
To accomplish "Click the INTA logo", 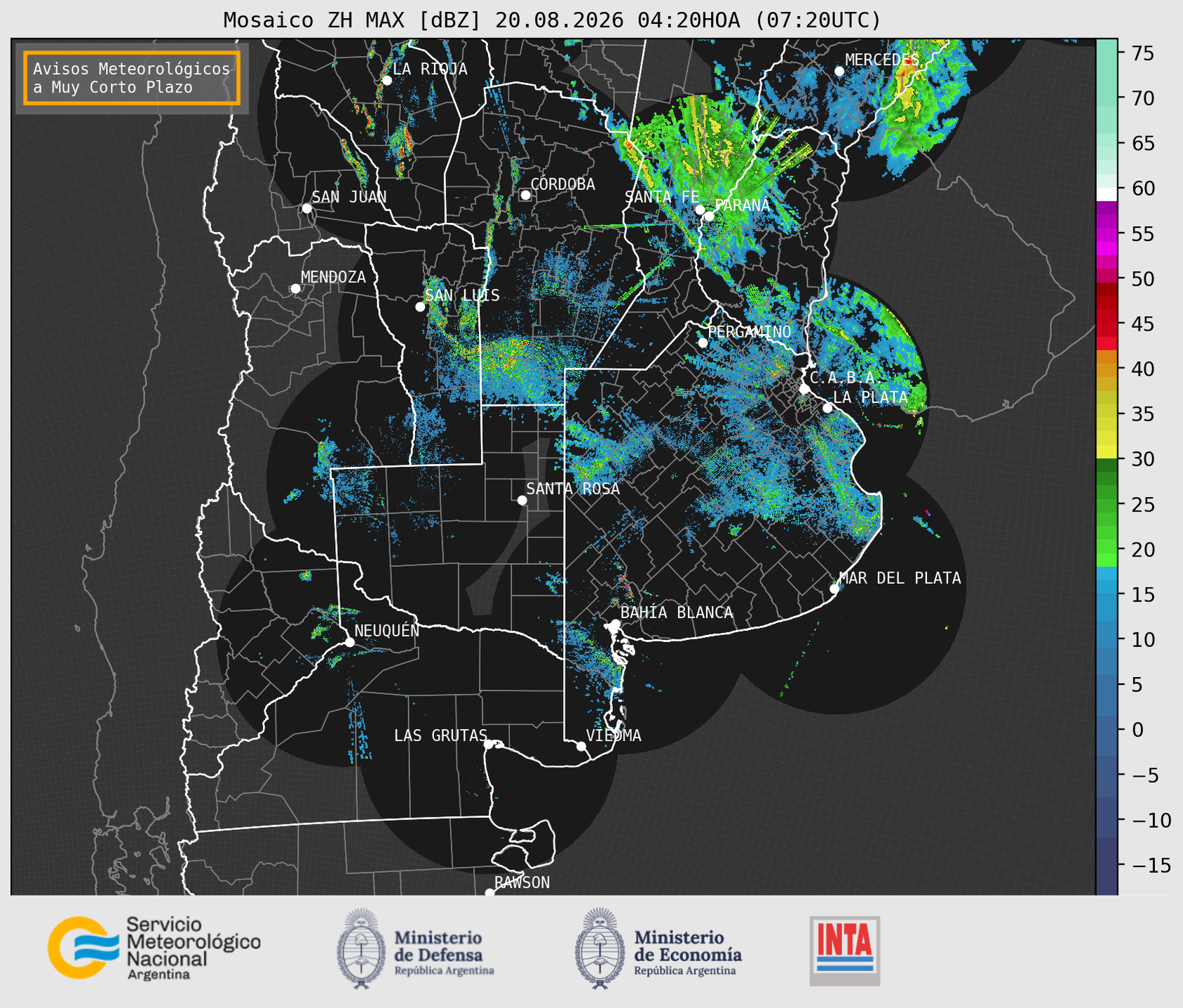I will (845, 951).
